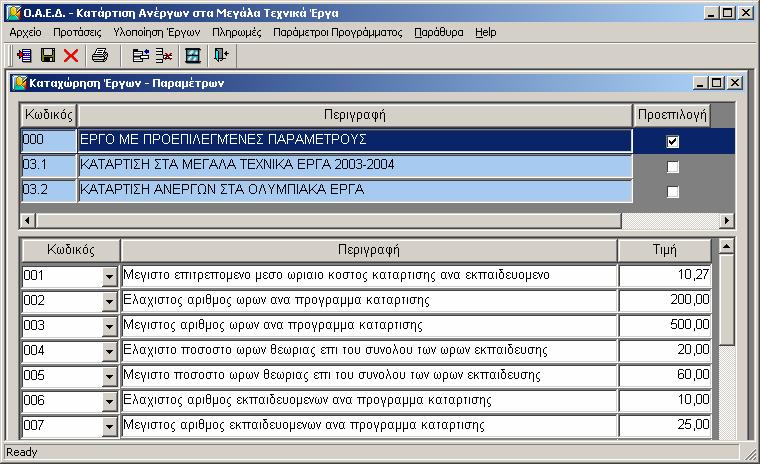Click the window tile toolbar icon
760x464 pixels.
point(193,55)
